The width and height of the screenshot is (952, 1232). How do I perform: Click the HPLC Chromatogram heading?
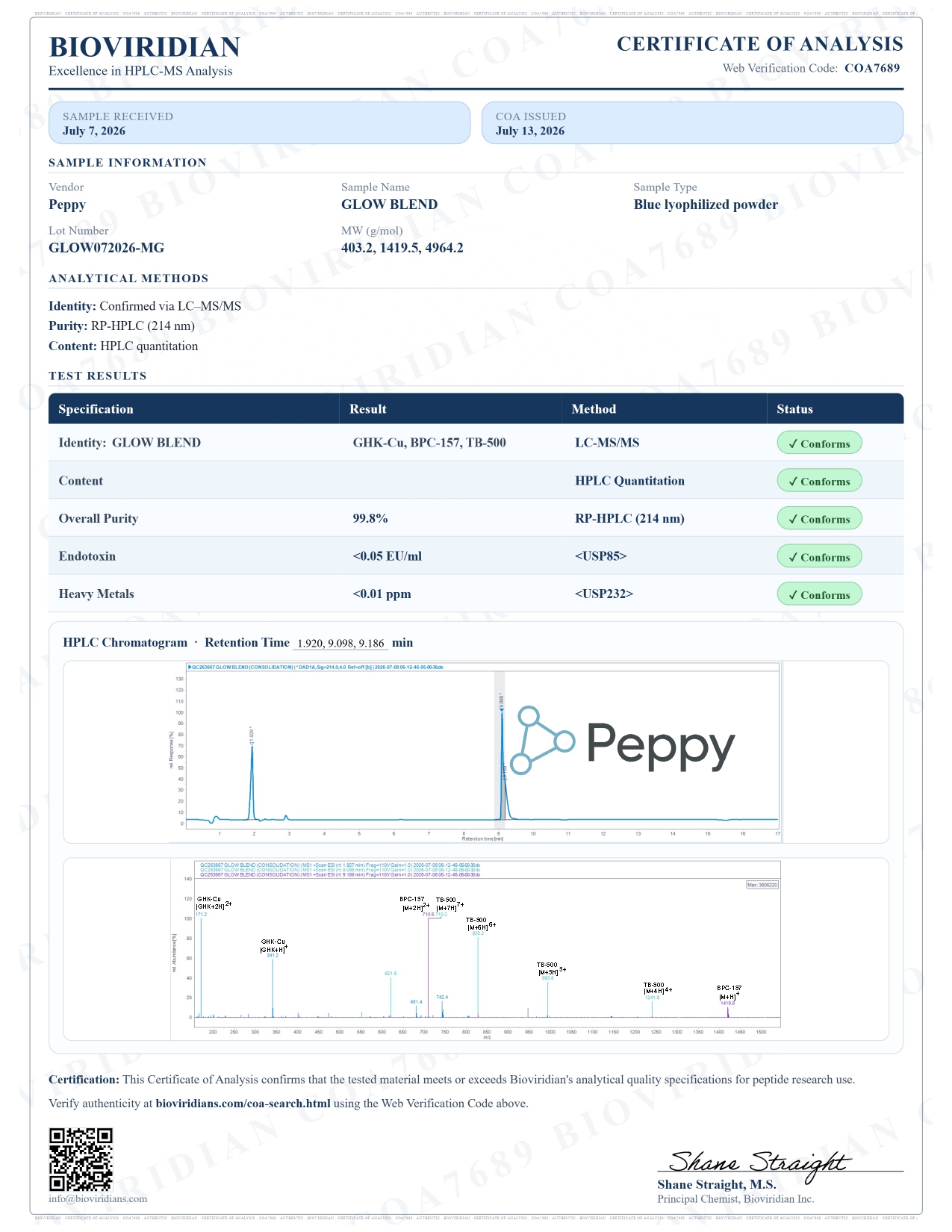coord(125,643)
